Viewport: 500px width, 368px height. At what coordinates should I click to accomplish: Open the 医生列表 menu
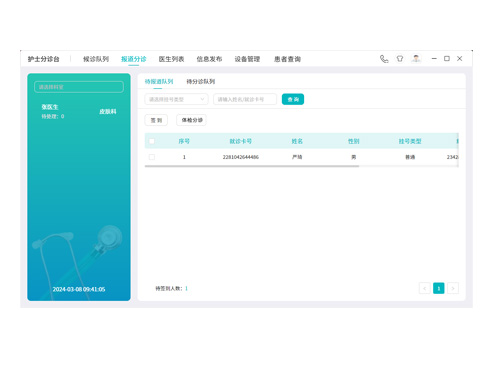coord(171,59)
